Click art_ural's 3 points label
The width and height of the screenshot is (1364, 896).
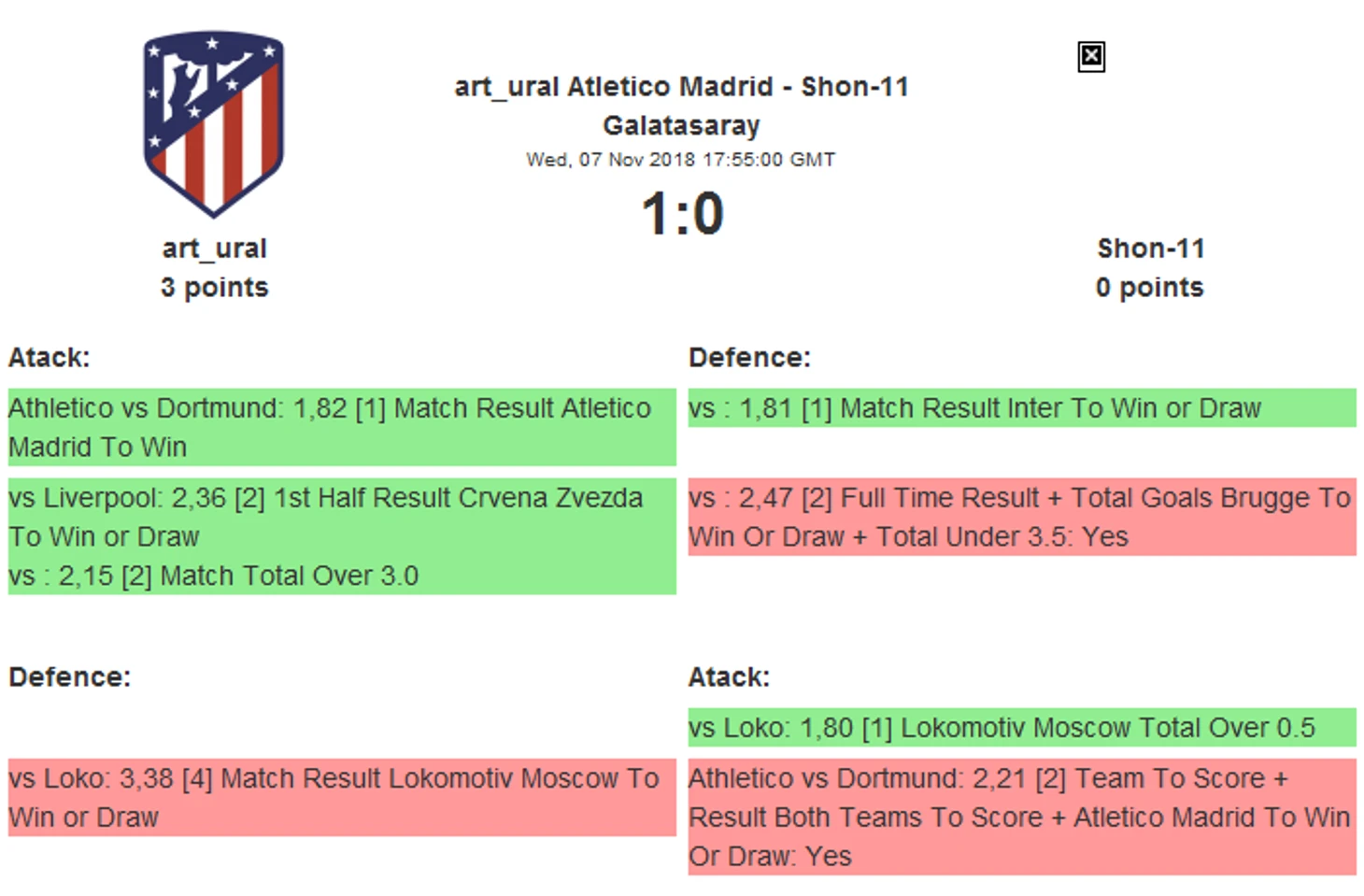click(x=214, y=288)
